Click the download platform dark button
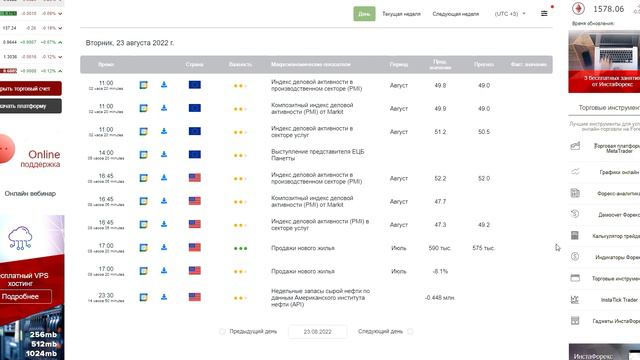640x360 pixels. coord(30,106)
